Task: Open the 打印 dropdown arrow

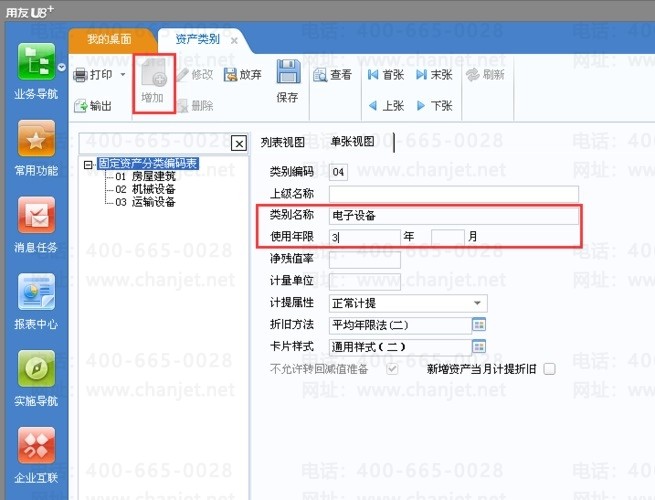Action: 123,75
